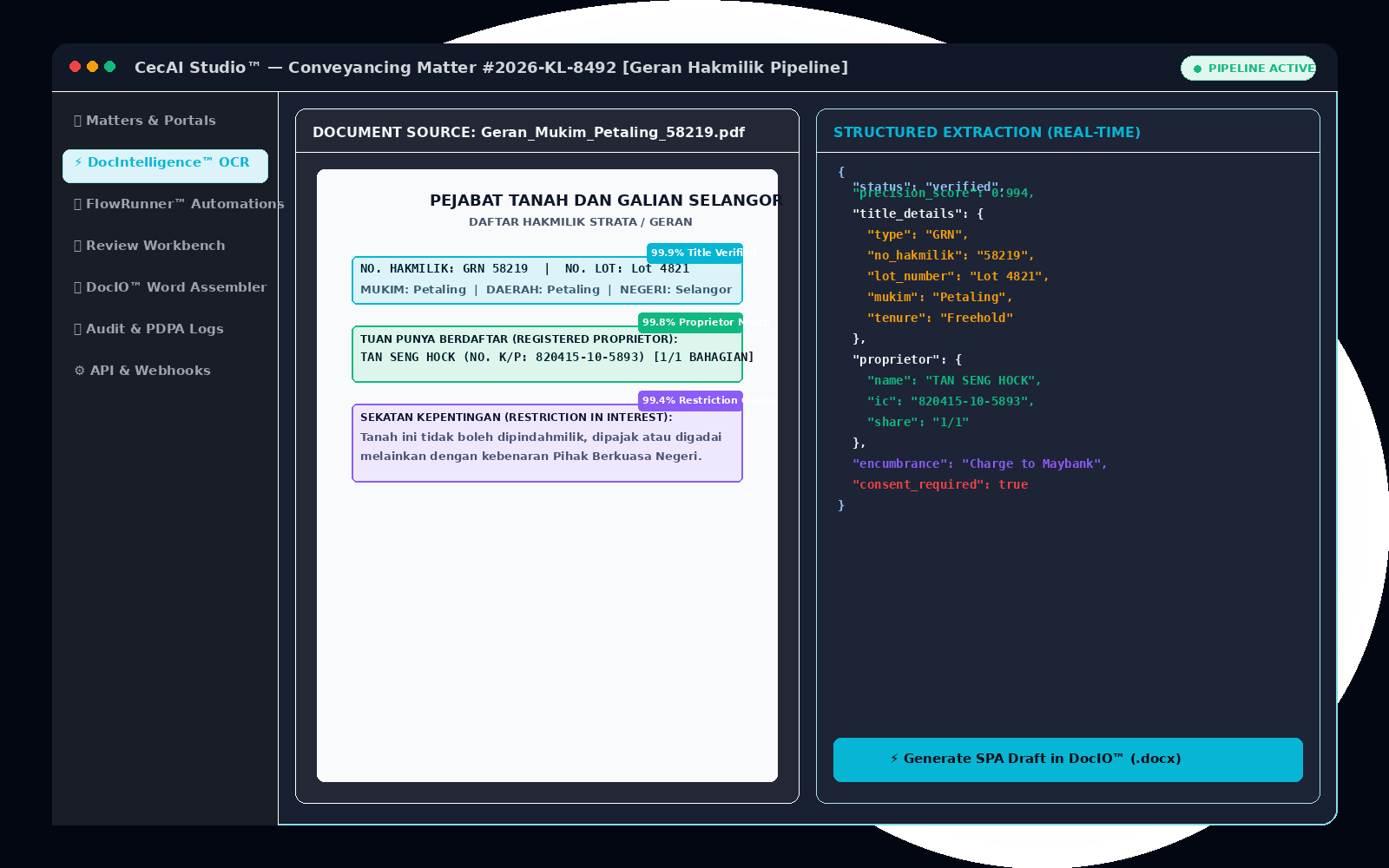The image size is (1389, 868).
Task: Select the NO. HAKMILIK title details box
Action: coord(547,280)
